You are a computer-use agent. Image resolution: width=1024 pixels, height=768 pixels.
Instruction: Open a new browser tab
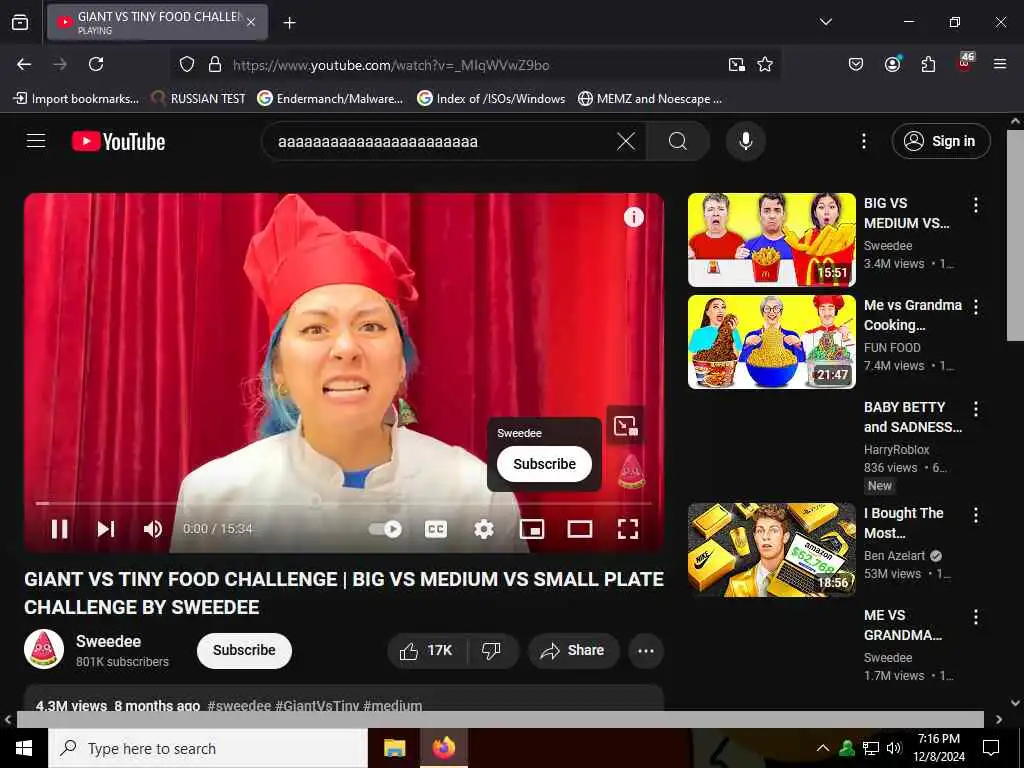point(289,23)
